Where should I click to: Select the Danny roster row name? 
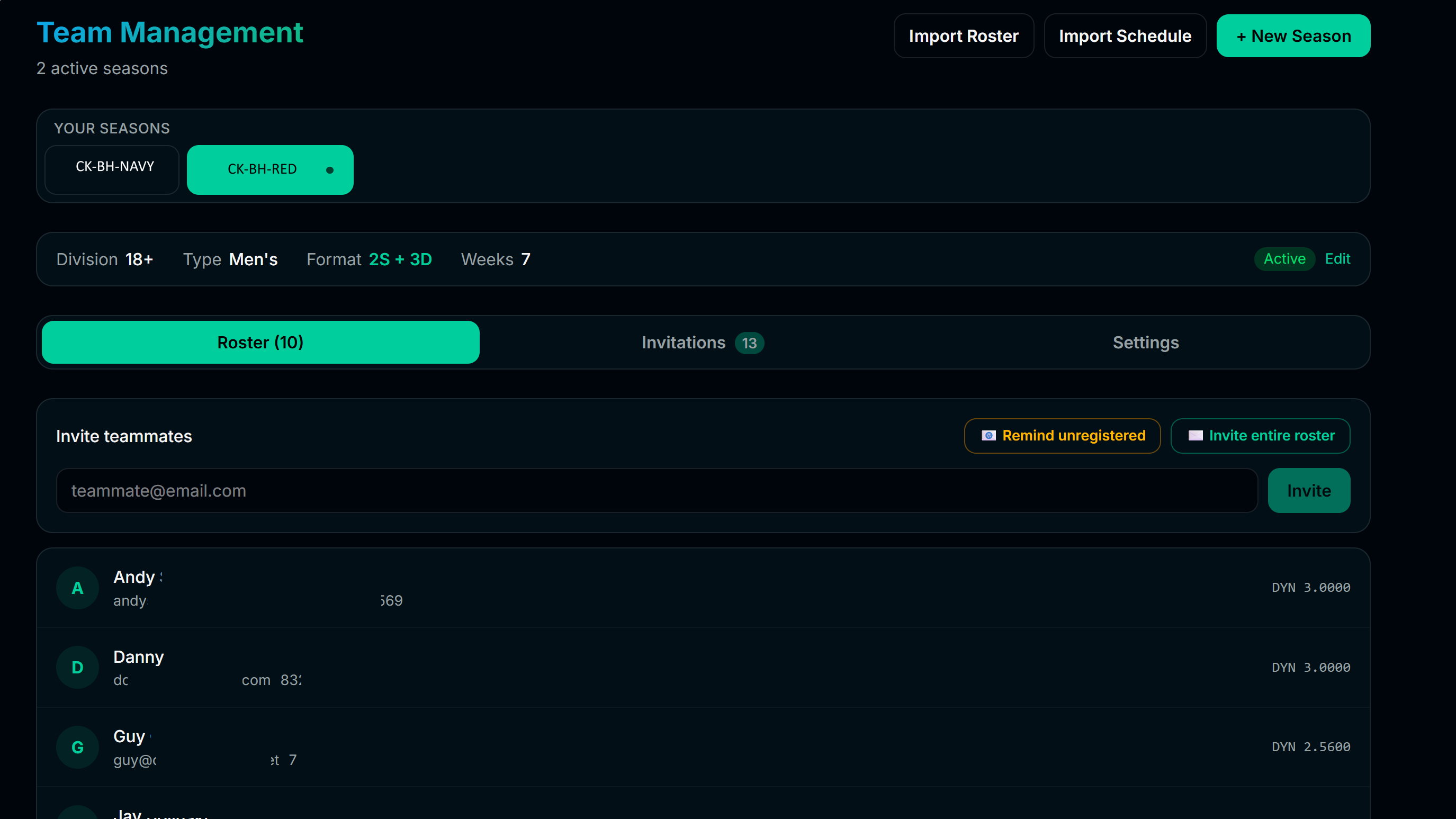(139, 657)
